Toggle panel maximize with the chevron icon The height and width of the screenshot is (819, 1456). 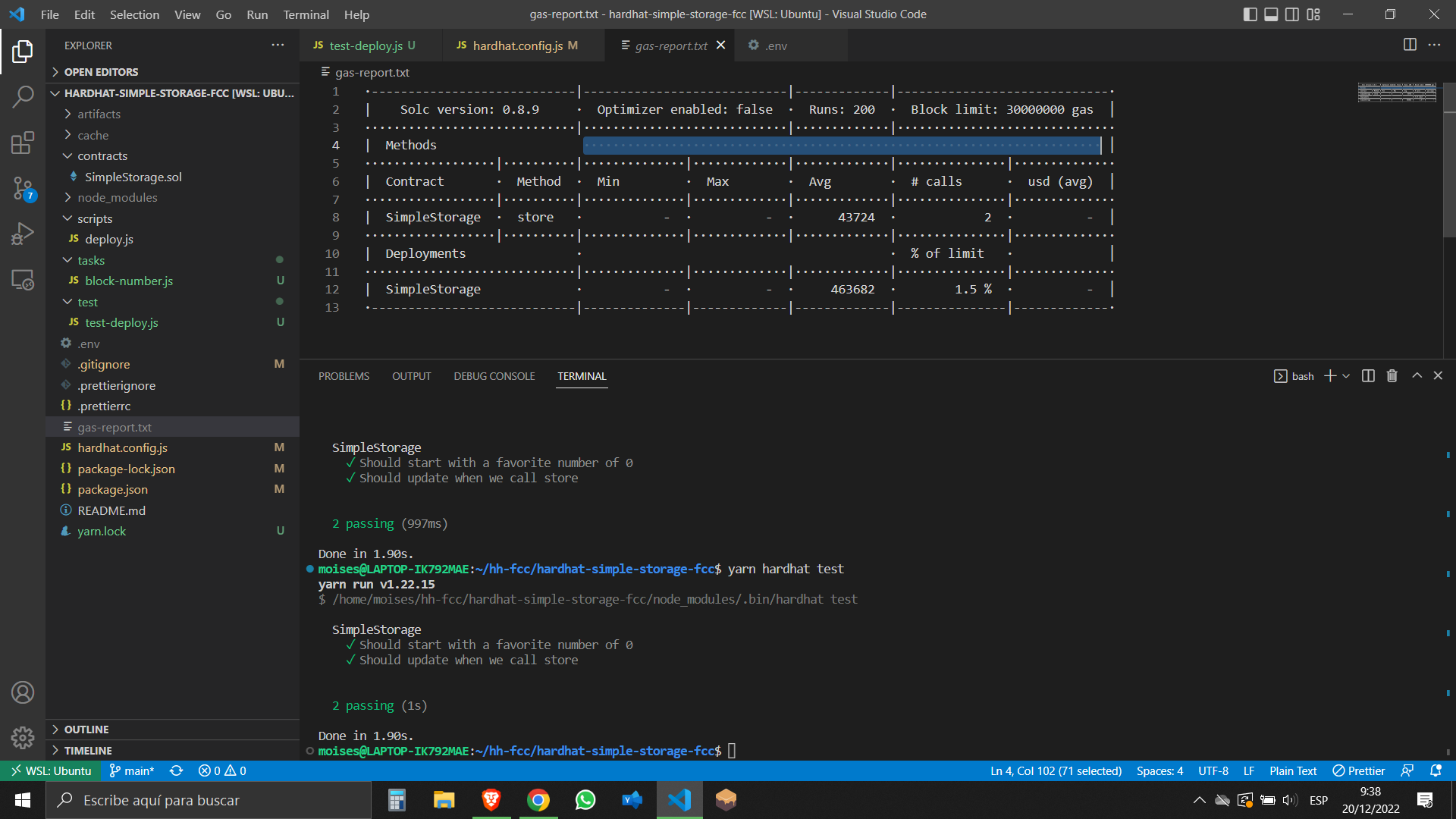[1416, 375]
